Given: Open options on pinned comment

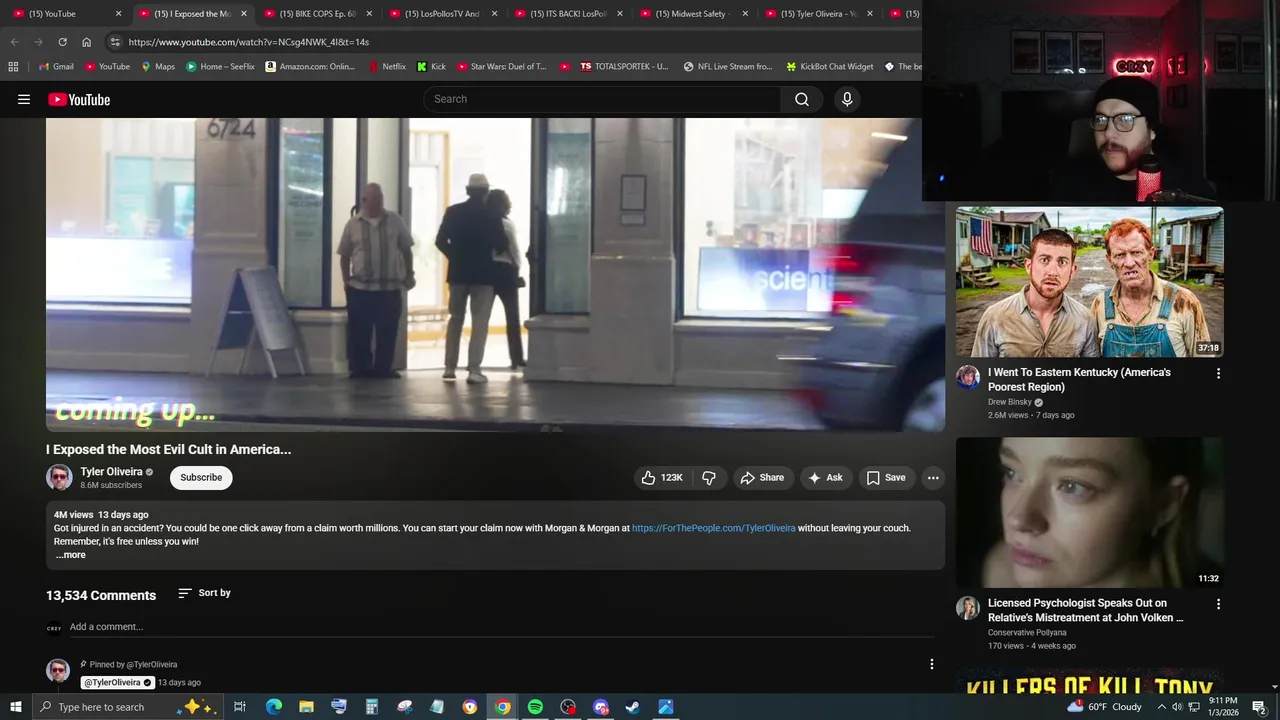Looking at the screenshot, I should pos(932,664).
